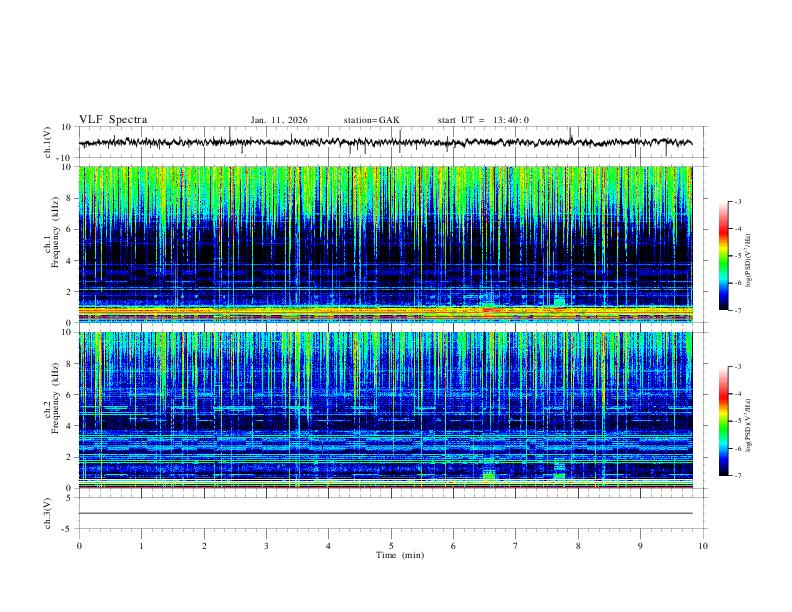
Task: Click the "-3" tick on ch.2 colorbar
Action: point(737,367)
